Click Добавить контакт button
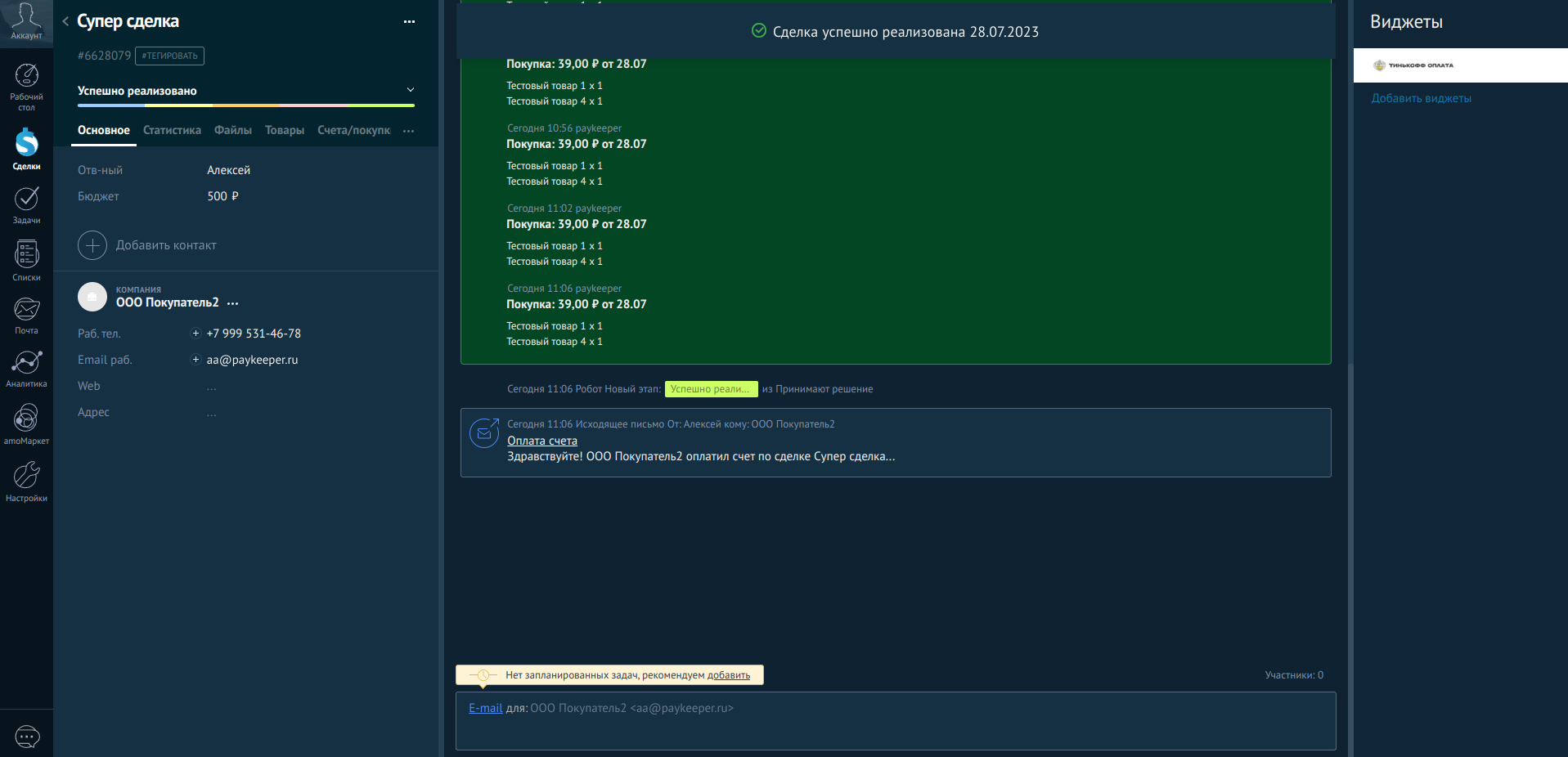The image size is (1568, 757). (147, 245)
